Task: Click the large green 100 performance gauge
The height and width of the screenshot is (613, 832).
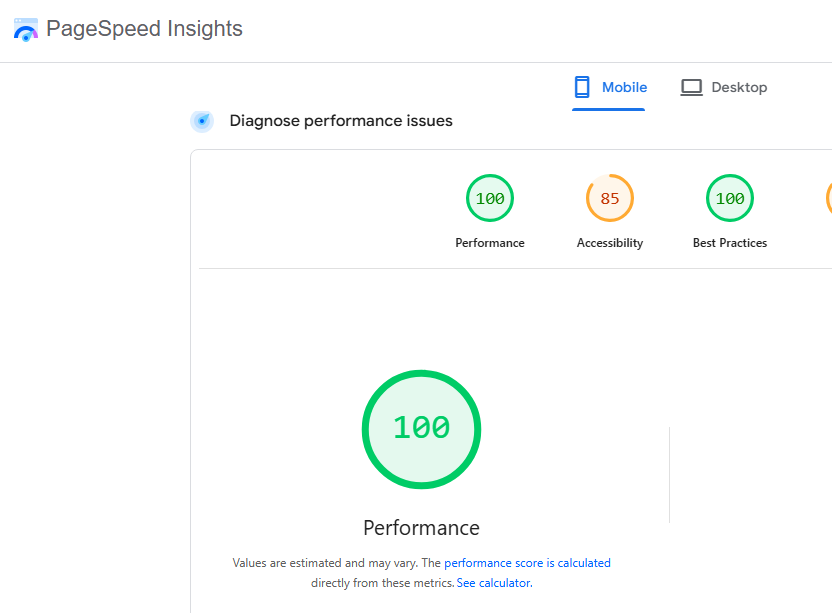Action: pyautogui.click(x=421, y=429)
